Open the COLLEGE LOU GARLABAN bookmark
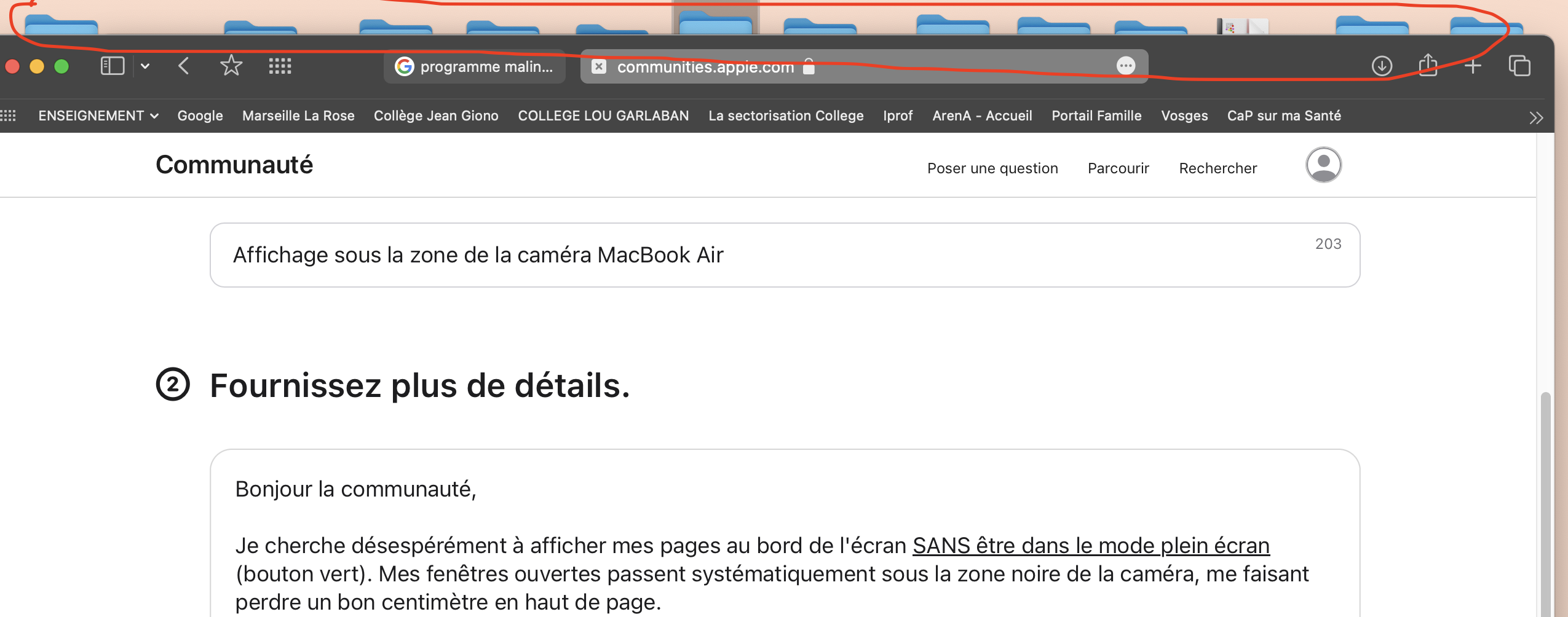This screenshot has width=1568, height=617. (603, 116)
